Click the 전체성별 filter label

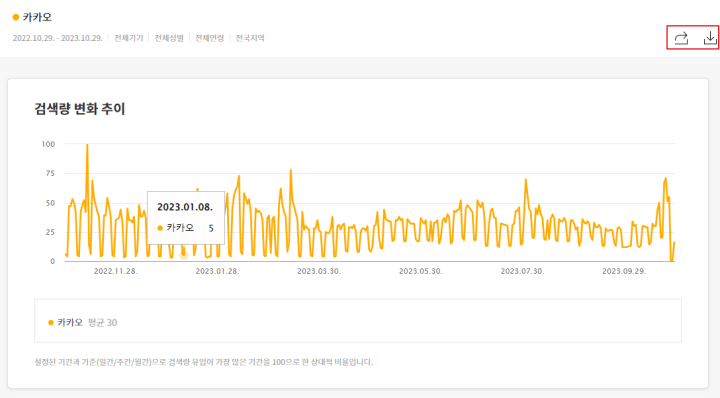pos(169,38)
